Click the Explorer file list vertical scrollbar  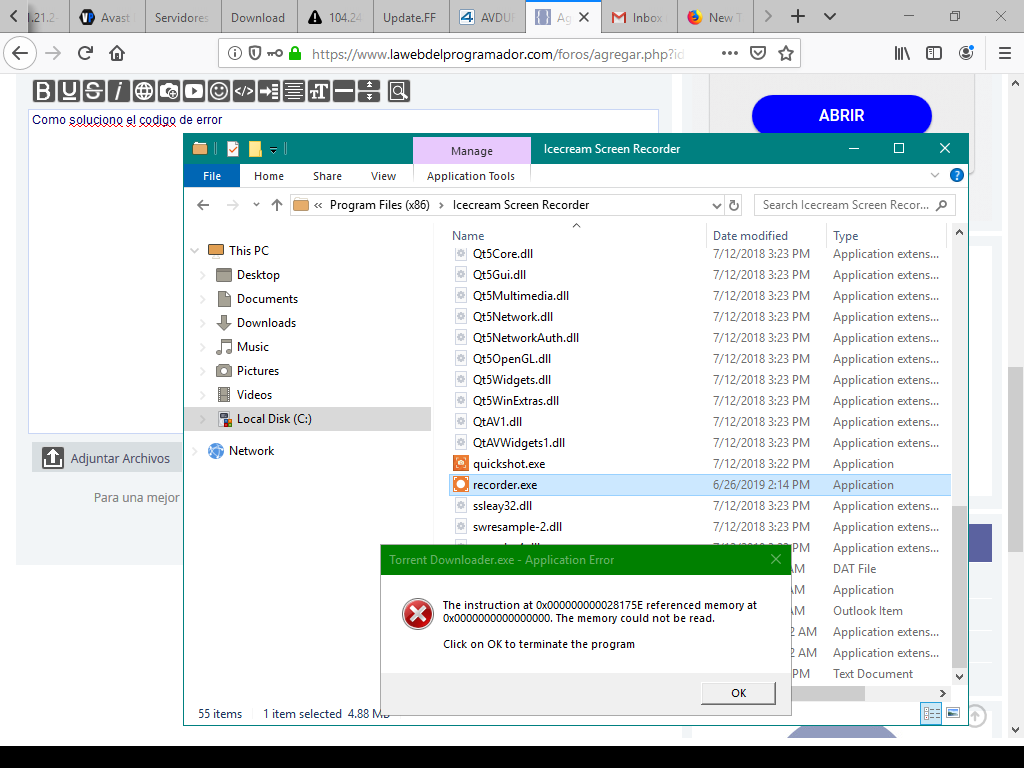pyautogui.click(x=959, y=586)
